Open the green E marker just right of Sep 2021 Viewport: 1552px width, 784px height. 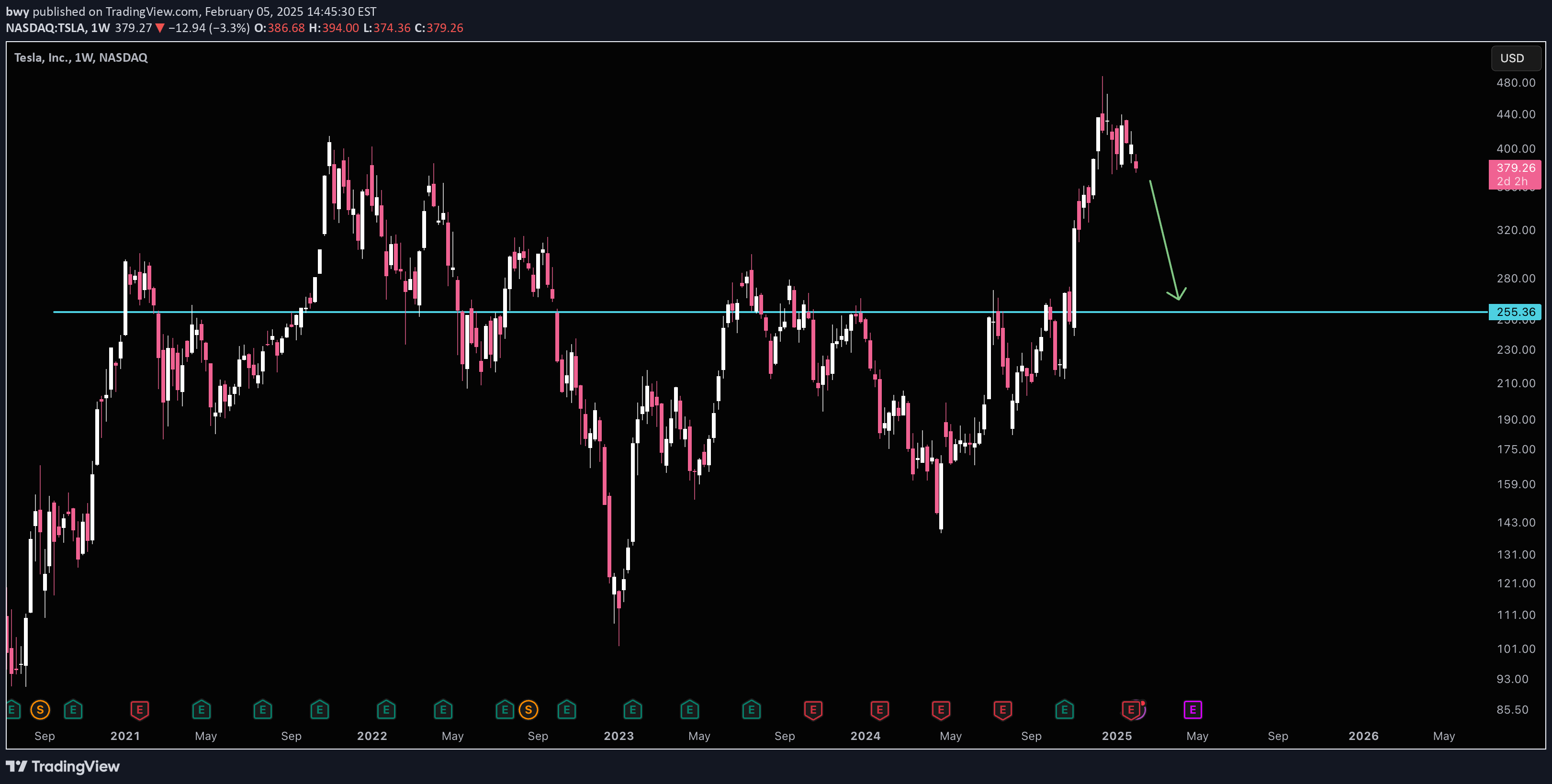pos(319,710)
